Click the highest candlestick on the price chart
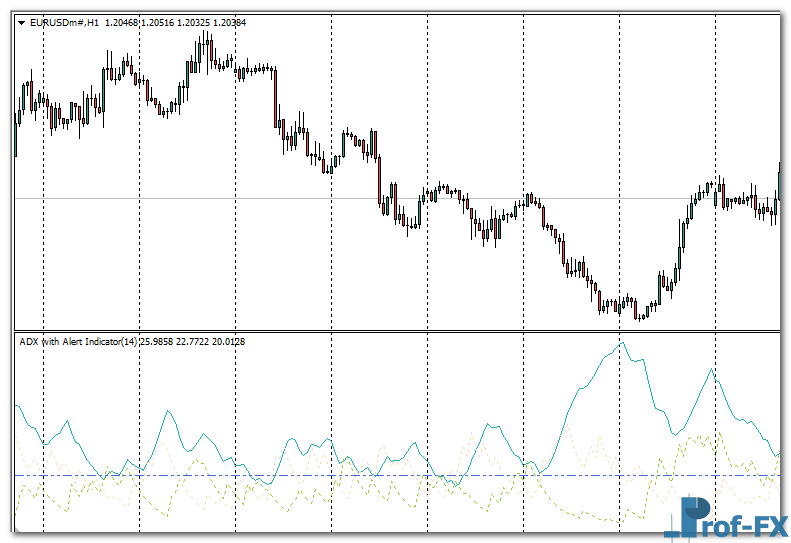This screenshot has height=543, width=791. pos(205,45)
